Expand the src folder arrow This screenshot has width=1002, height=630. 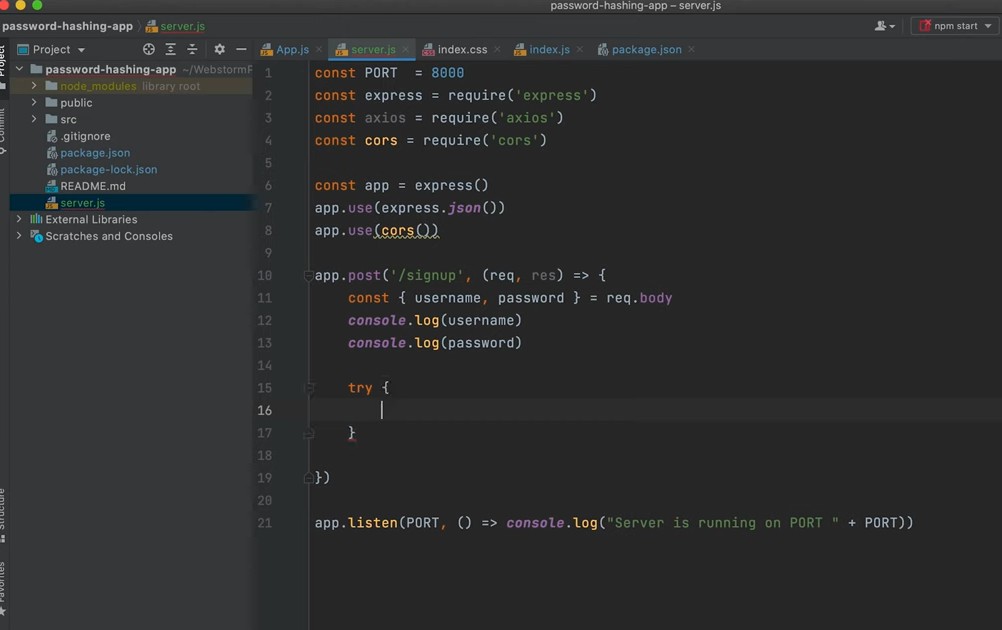(x=34, y=119)
